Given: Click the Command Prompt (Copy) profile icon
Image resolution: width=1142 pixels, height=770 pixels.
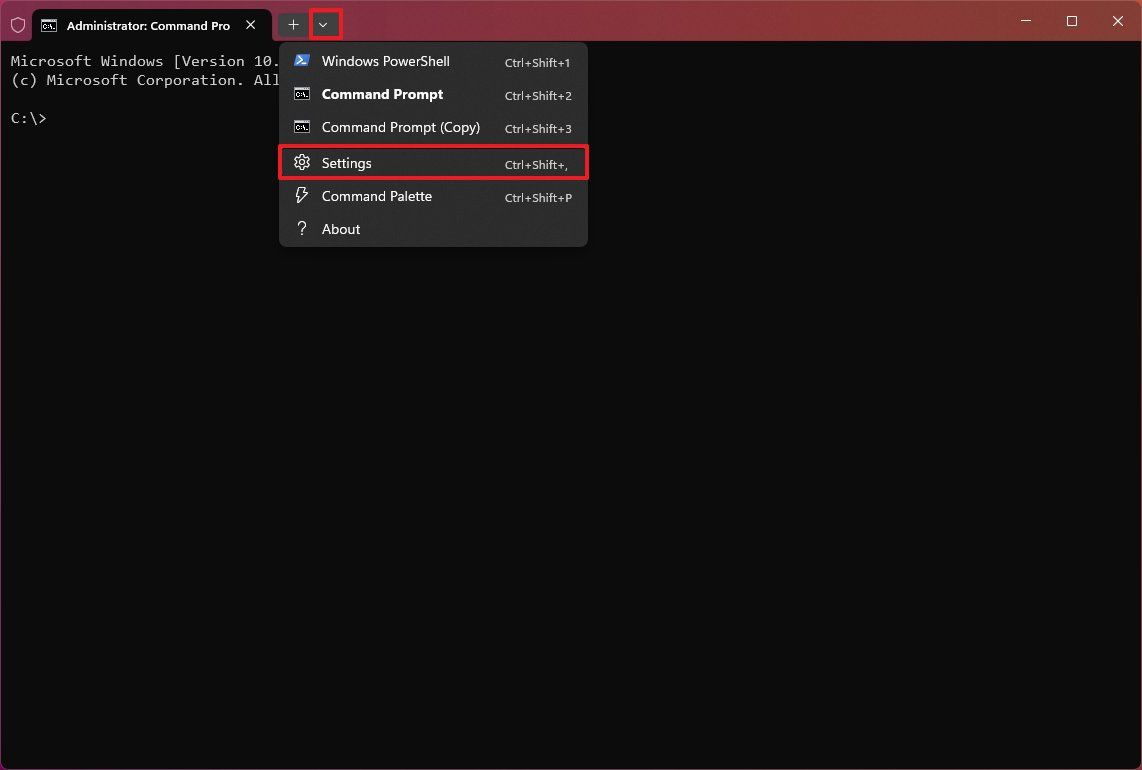Looking at the screenshot, I should coord(301,127).
